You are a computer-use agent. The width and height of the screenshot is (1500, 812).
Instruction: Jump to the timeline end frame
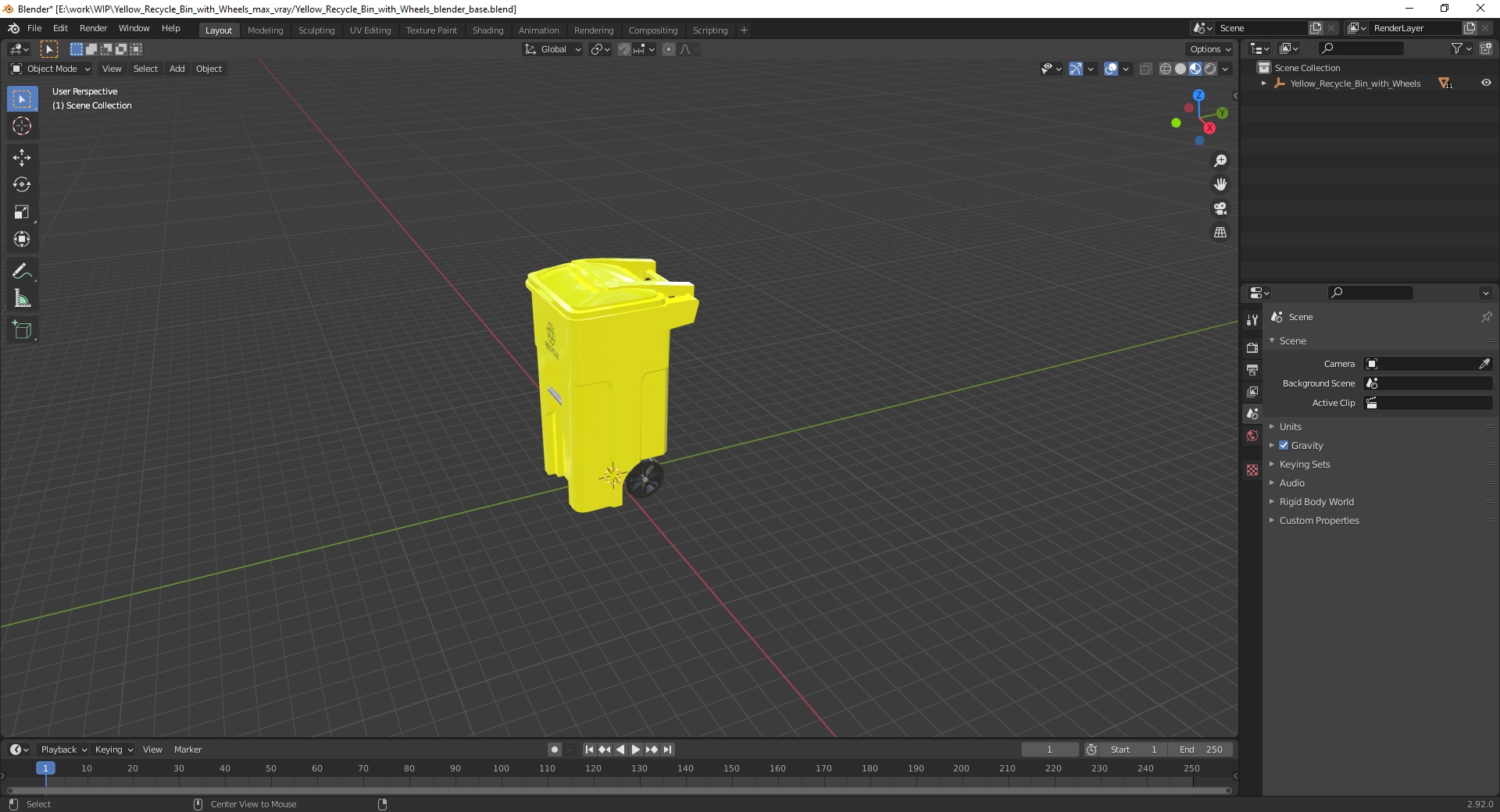tap(668, 750)
